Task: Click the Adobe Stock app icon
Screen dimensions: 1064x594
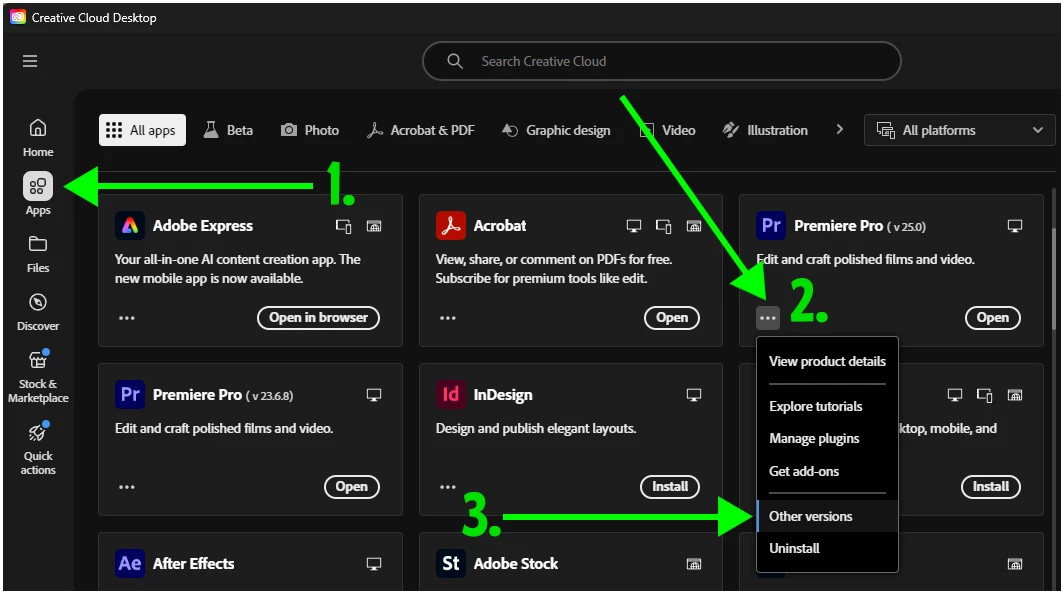Action: coord(451,563)
